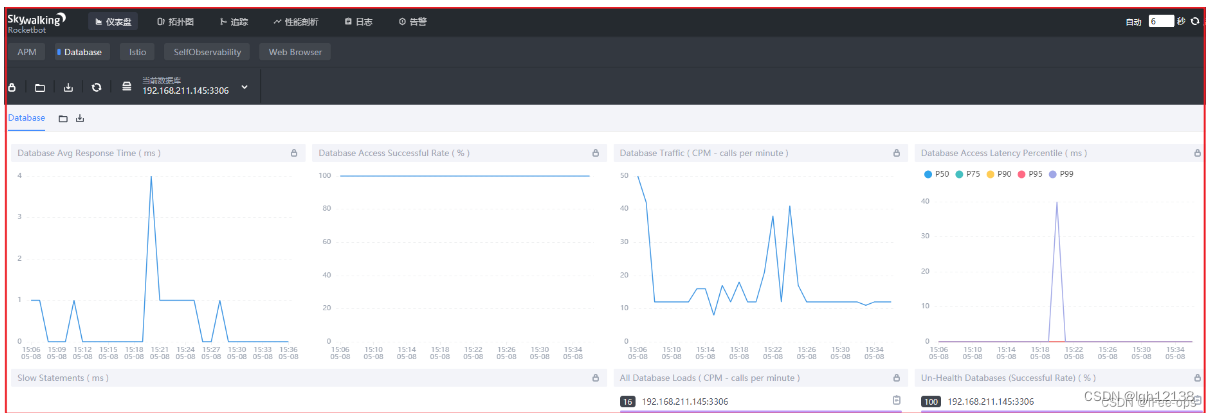Open the 性能剖析 profiling menu

(296, 22)
